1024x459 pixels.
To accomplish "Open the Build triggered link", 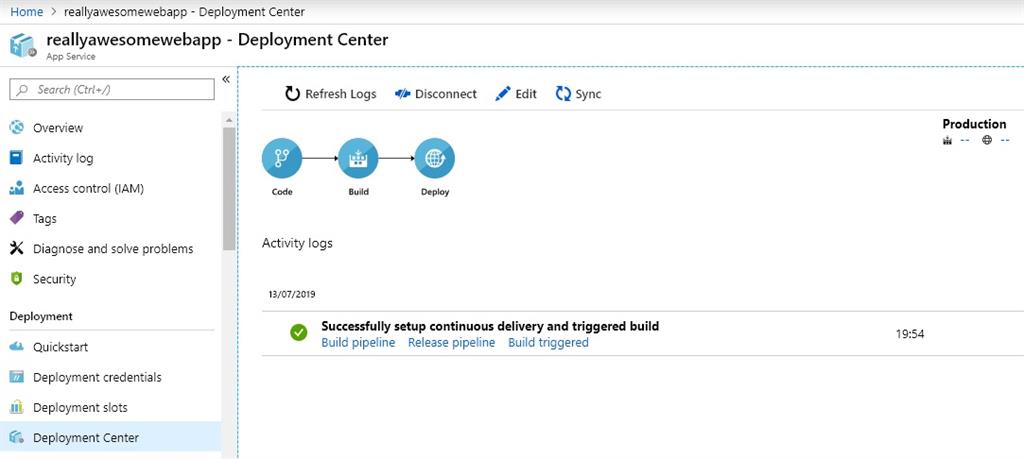I will tap(549, 342).
